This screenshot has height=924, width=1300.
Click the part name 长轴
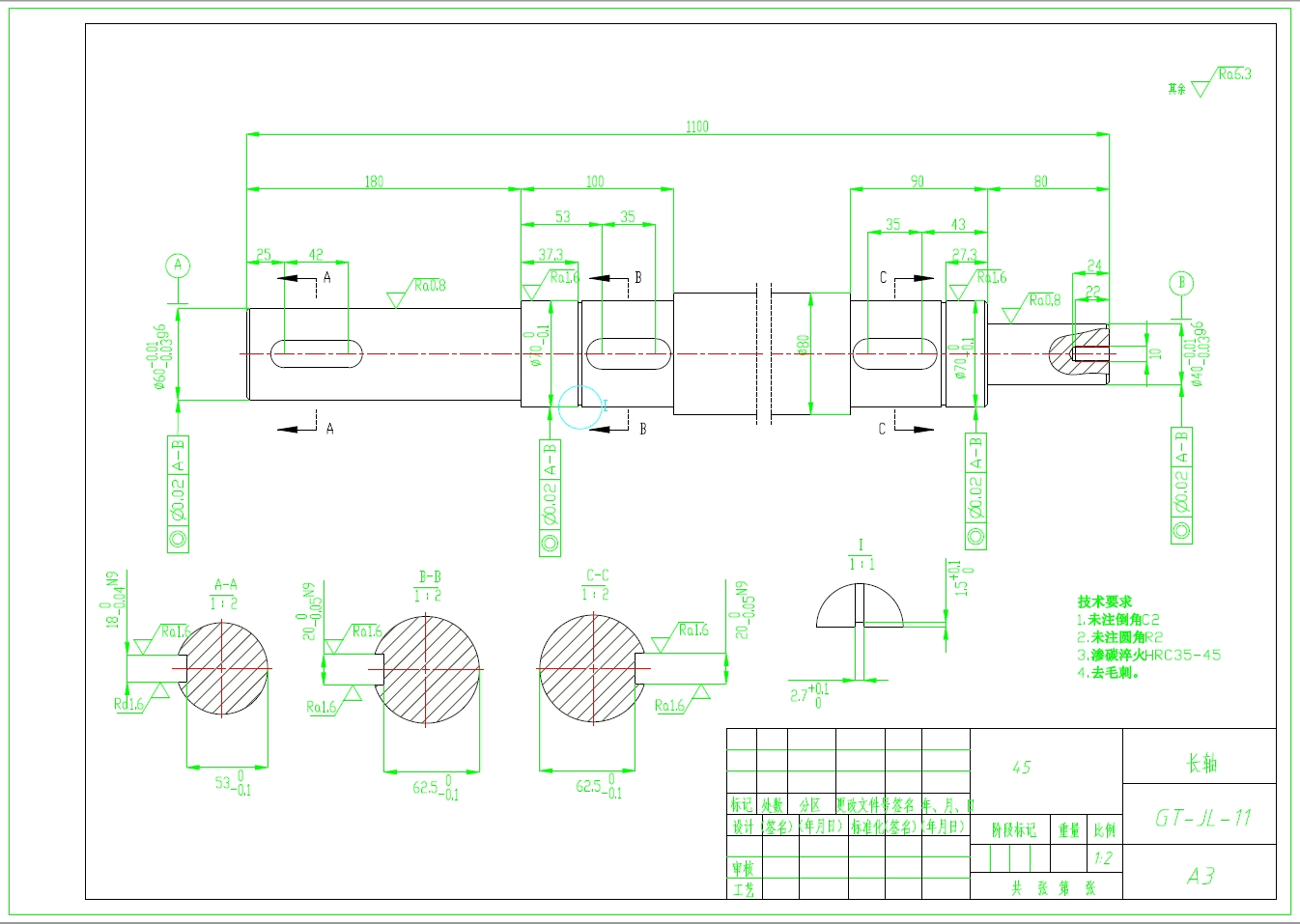coord(1201,764)
